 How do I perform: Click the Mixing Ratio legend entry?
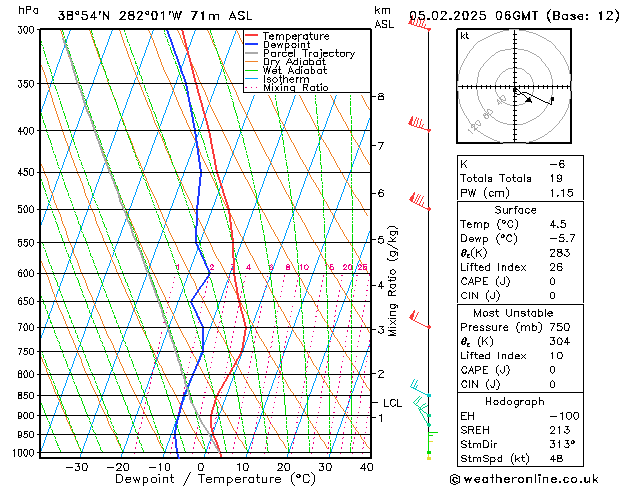pos(296,88)
